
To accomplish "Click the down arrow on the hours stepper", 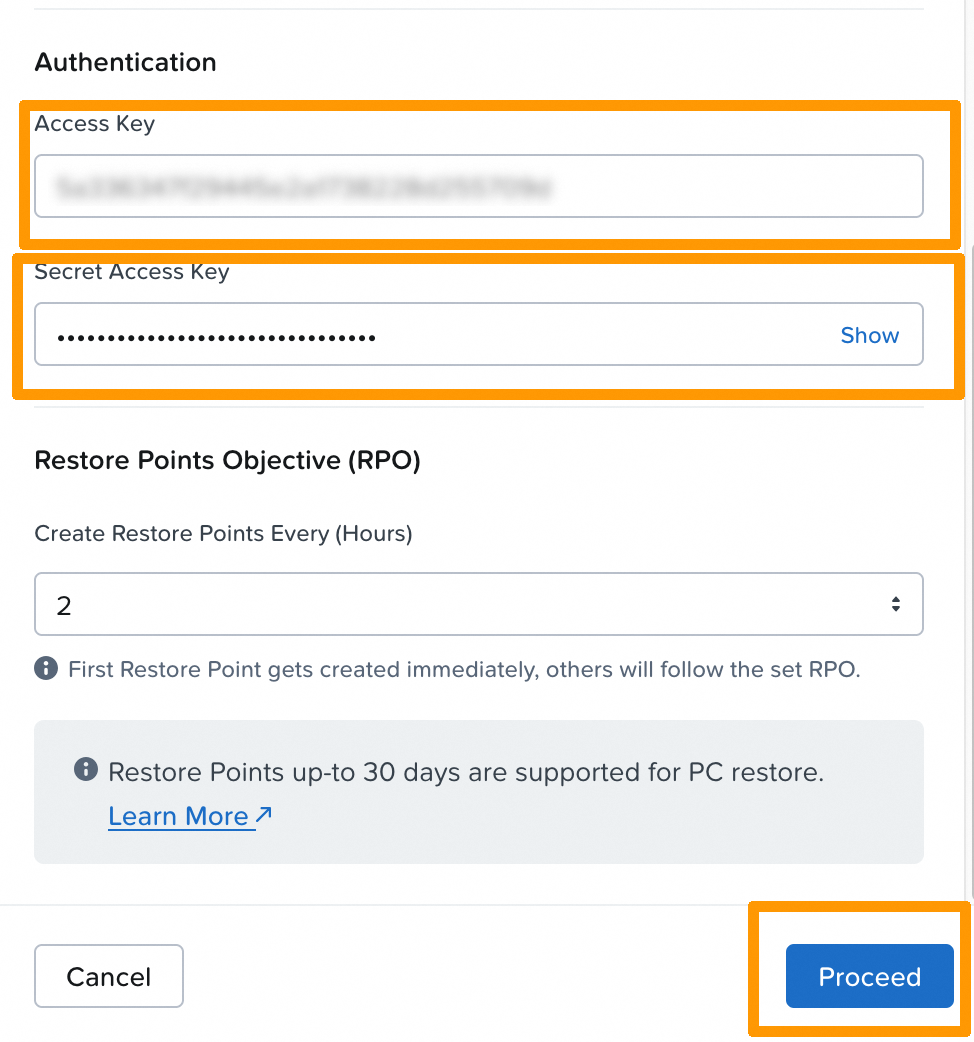I will (895, 610).
